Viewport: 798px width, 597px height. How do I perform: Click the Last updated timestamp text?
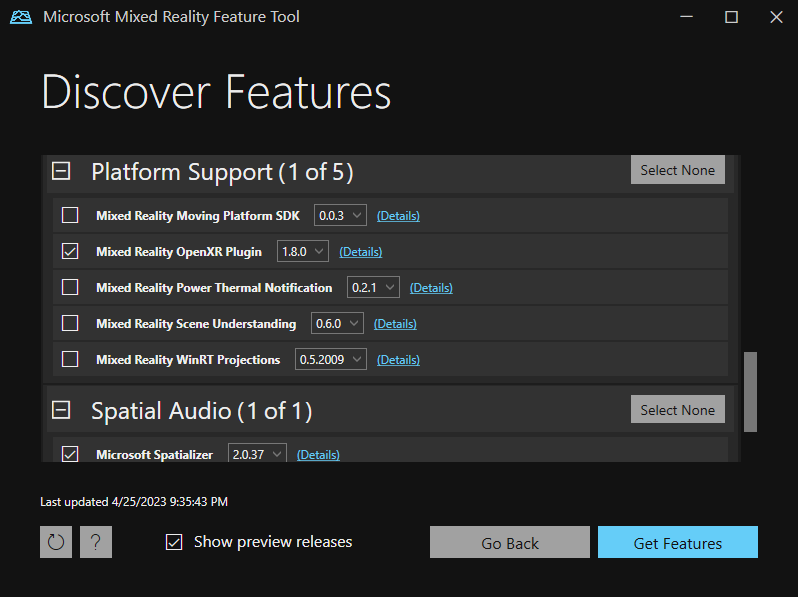[134, 502]
